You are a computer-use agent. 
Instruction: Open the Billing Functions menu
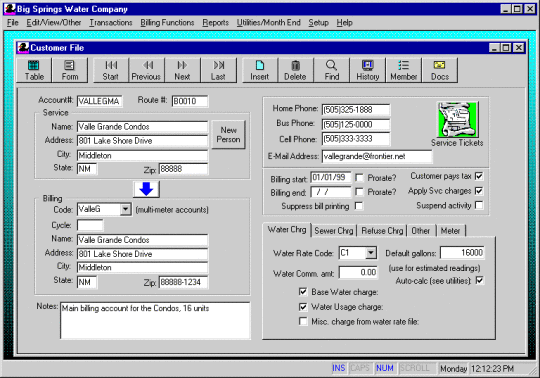pyautogui.click(x=167, y=23)
